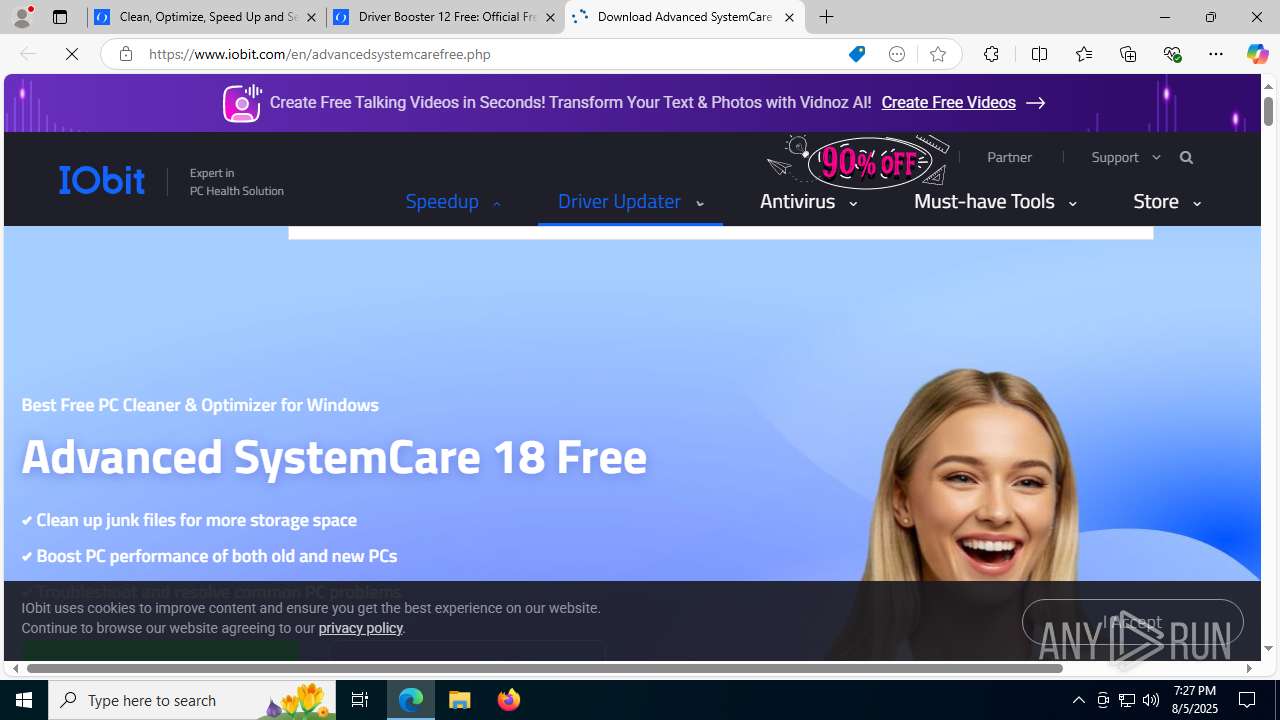Toggle Split screen view icon
Image resolution: width=1280 pixels, height=720 pixels.
[x=1039, y=54]
